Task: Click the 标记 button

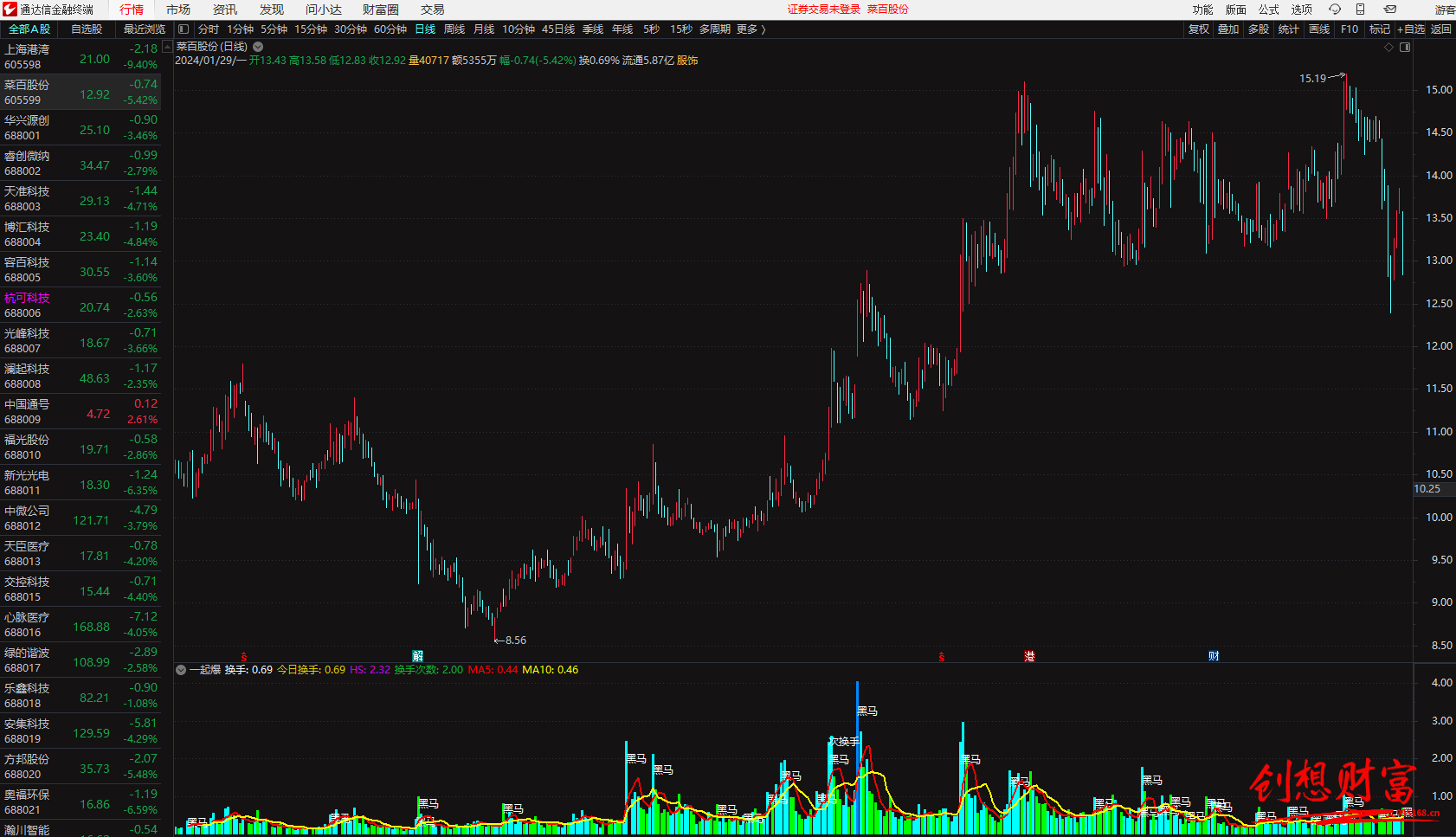Action: tap(1380, 29)
